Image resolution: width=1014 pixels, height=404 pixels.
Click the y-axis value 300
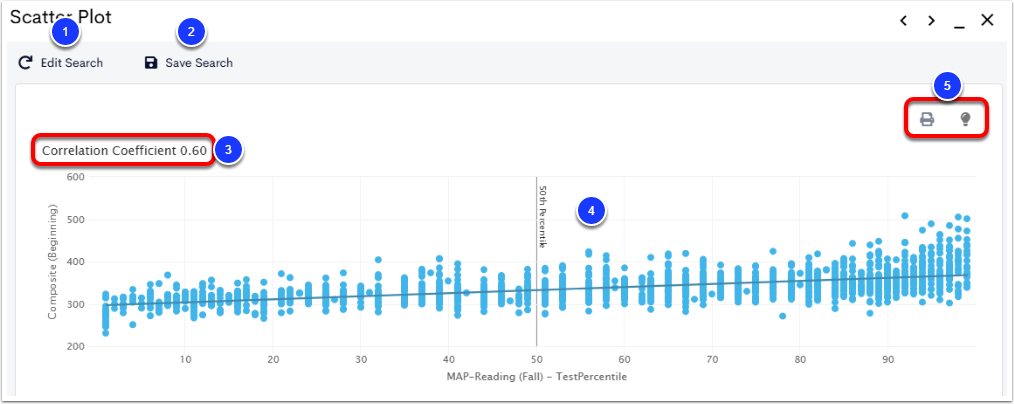[77, 304]
